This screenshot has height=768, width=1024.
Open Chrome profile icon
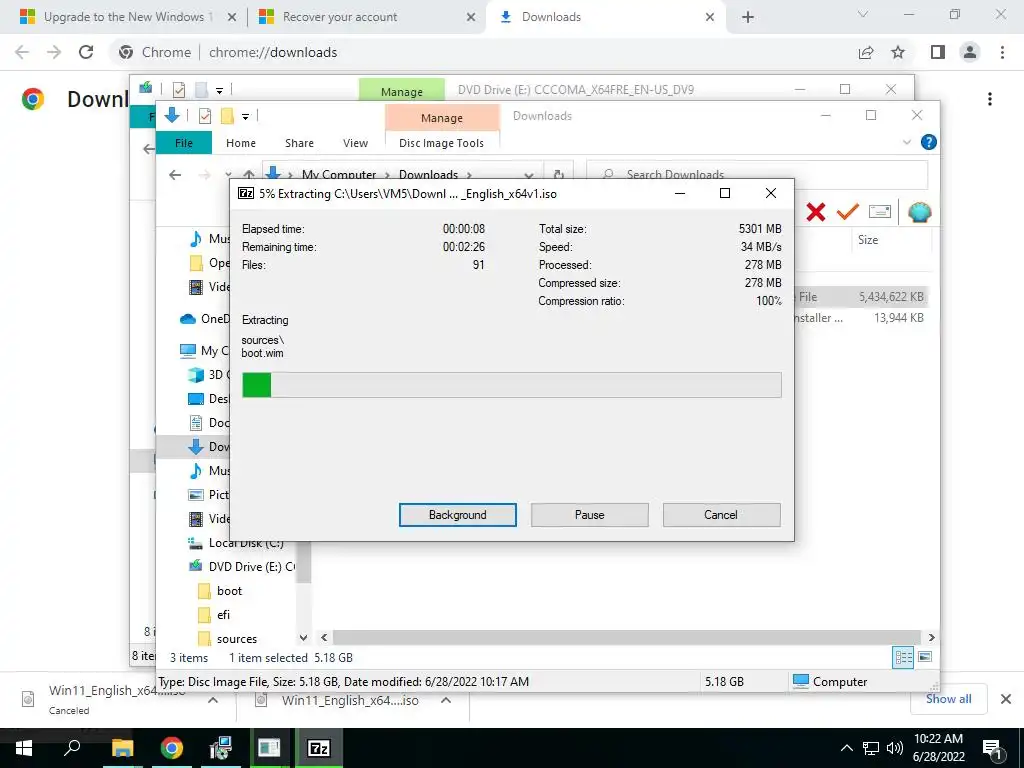pyautogui.click(x=970, y=52)
